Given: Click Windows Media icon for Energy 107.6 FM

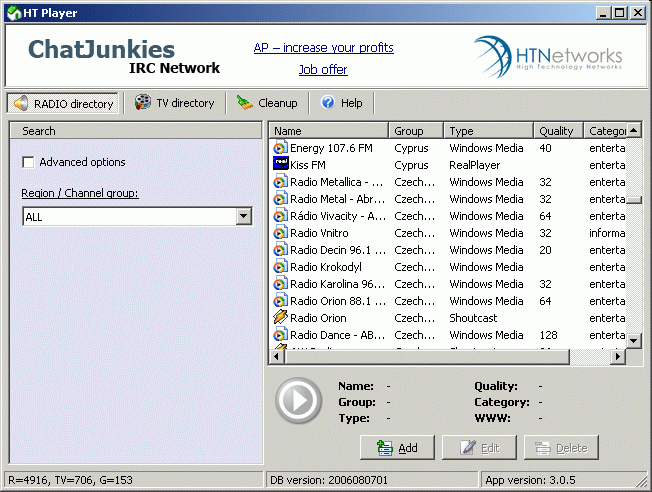Looking at the screenshot, I should [x=280, y=148].
